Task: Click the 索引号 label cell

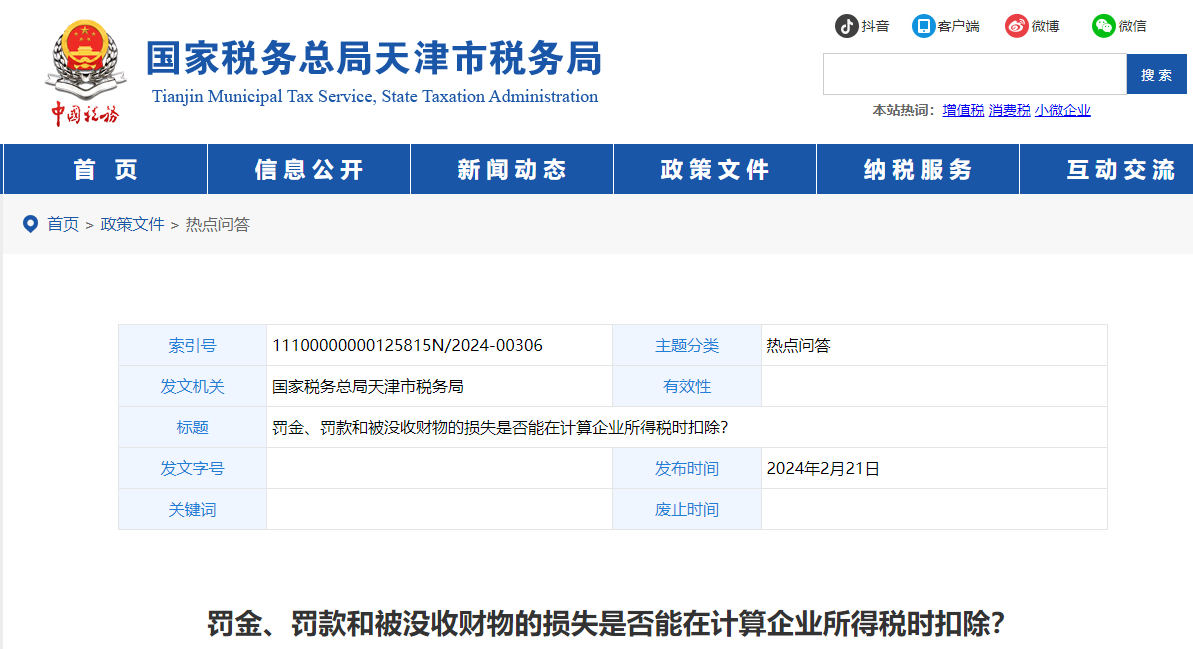Action: 192,345
